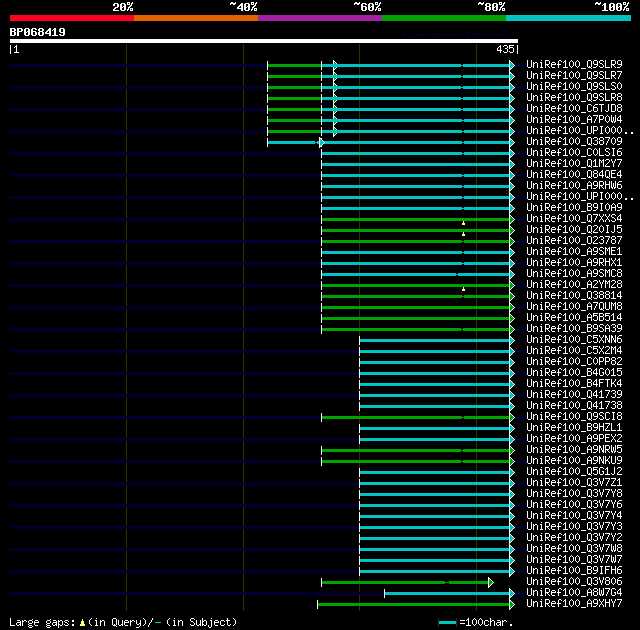640x630 pixels.
Task: Select the UniRef100_A7QUM8 label
Action: coord(574,307)
